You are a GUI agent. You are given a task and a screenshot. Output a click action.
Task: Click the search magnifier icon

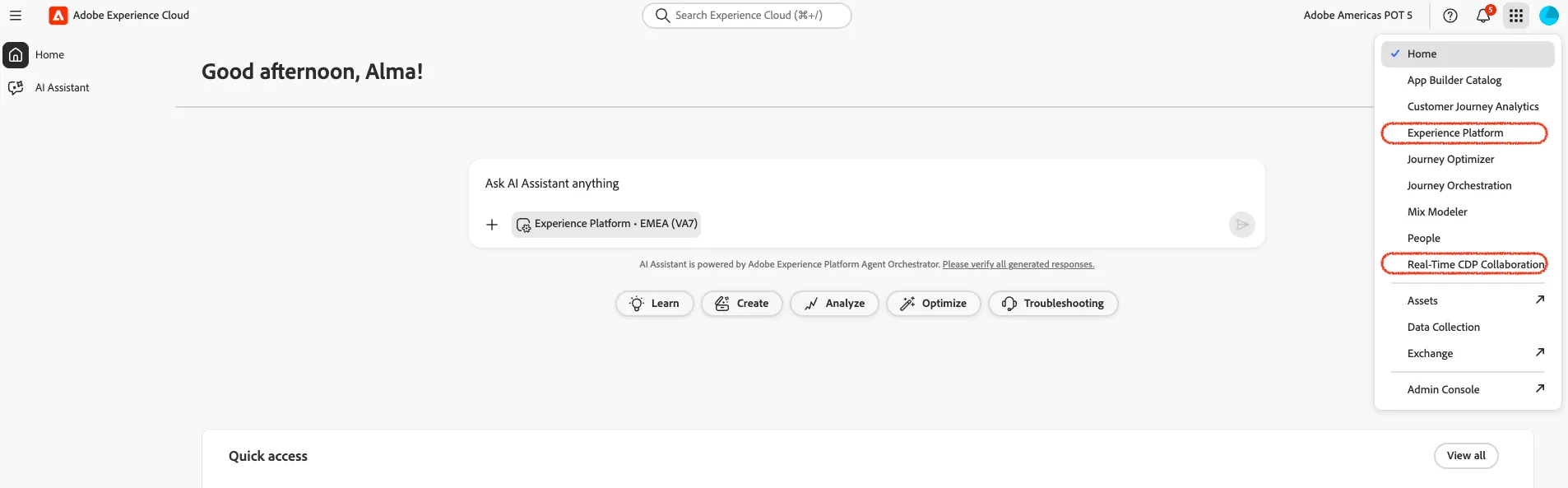662,16
